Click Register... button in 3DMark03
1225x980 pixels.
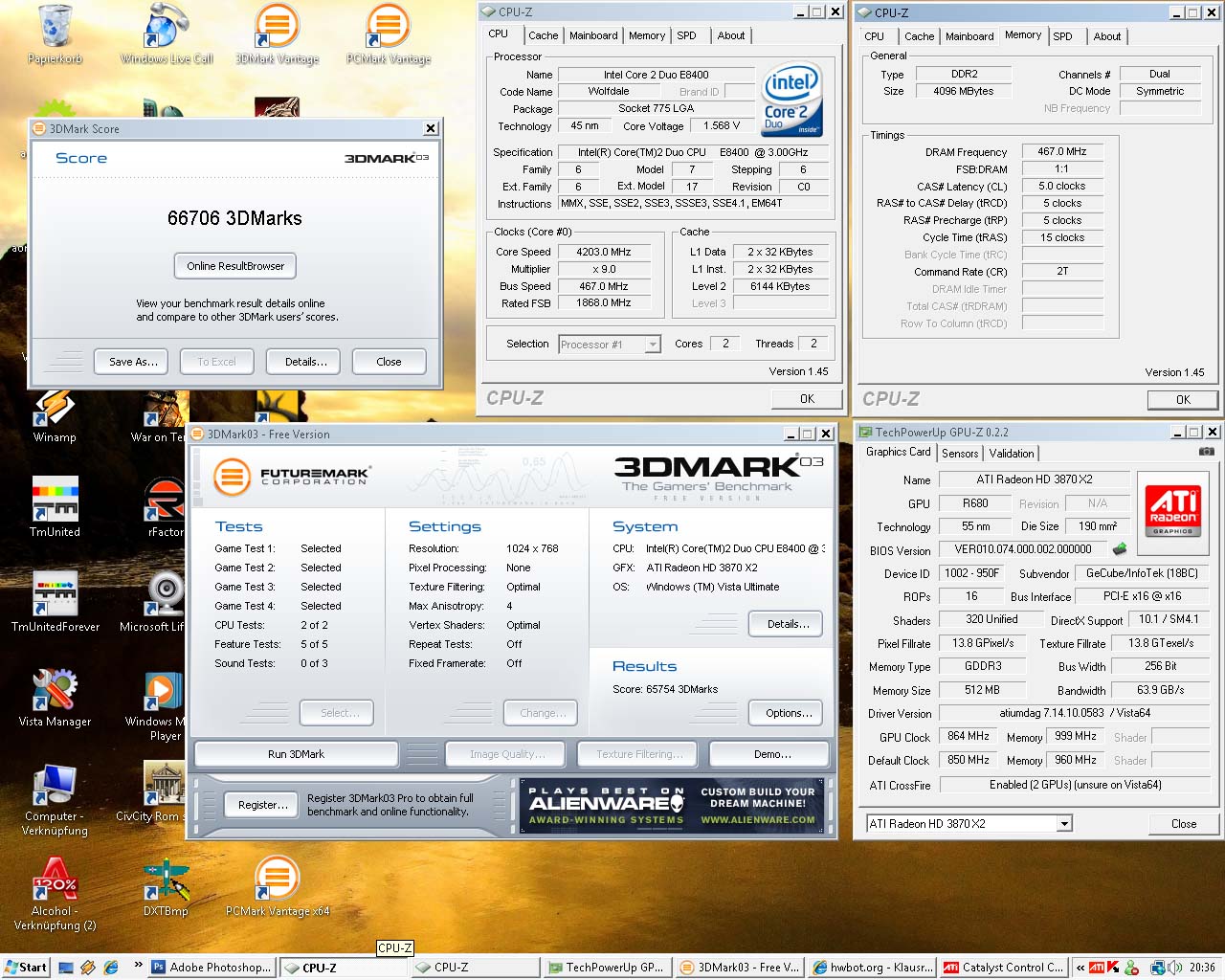click(262, 805)
